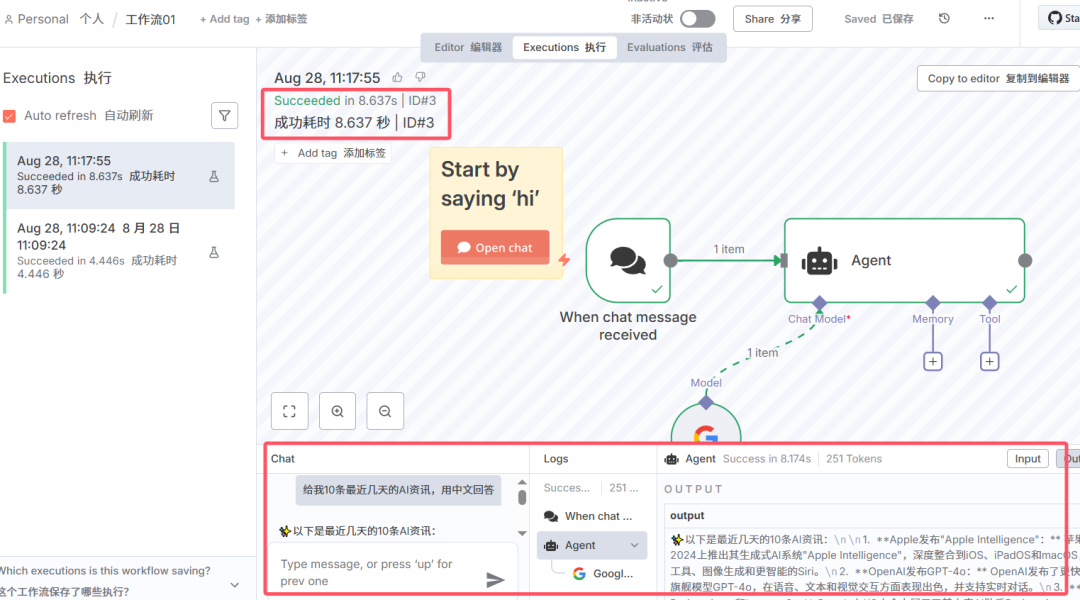
Task: Expand 'Which executions is this workflow saving' section
Action: tap(234, 585)
